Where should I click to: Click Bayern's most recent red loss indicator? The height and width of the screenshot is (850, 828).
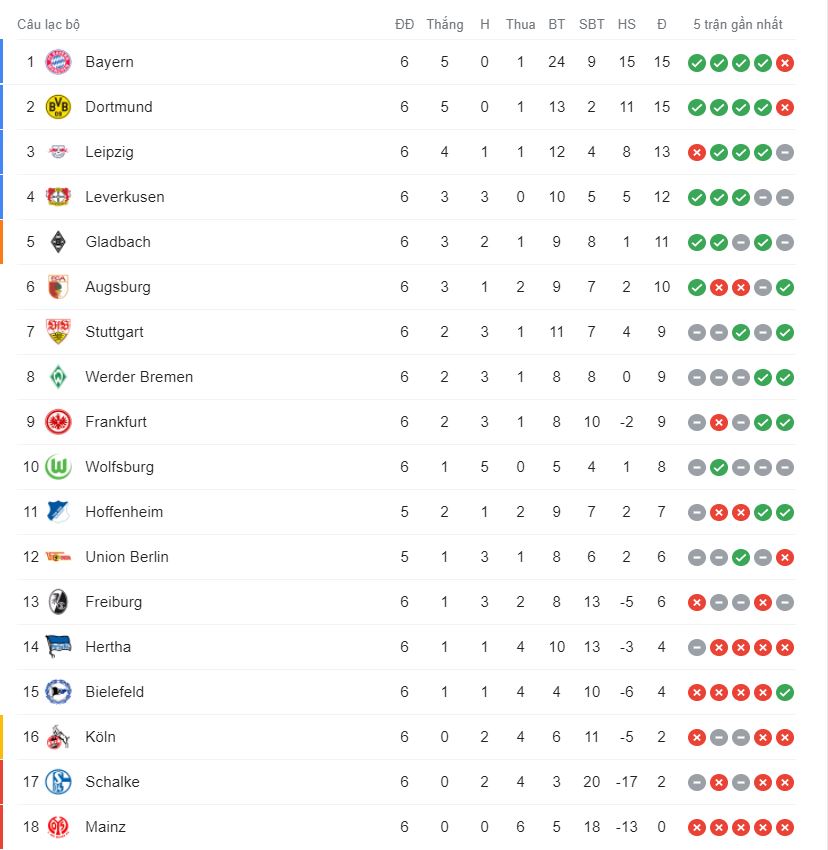785,63
